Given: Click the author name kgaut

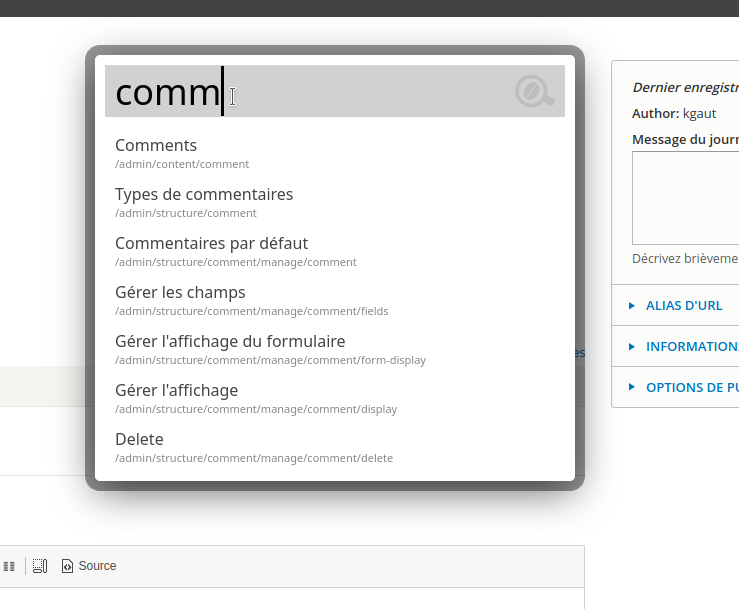Looking at the screenshot, I should [x=700, y=114].
